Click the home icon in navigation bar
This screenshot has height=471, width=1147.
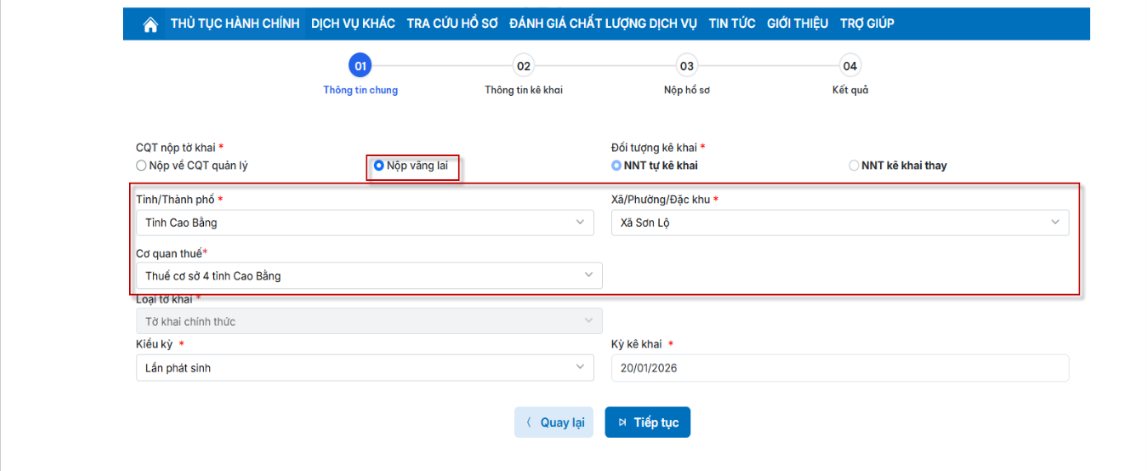[x=151, y=24]
